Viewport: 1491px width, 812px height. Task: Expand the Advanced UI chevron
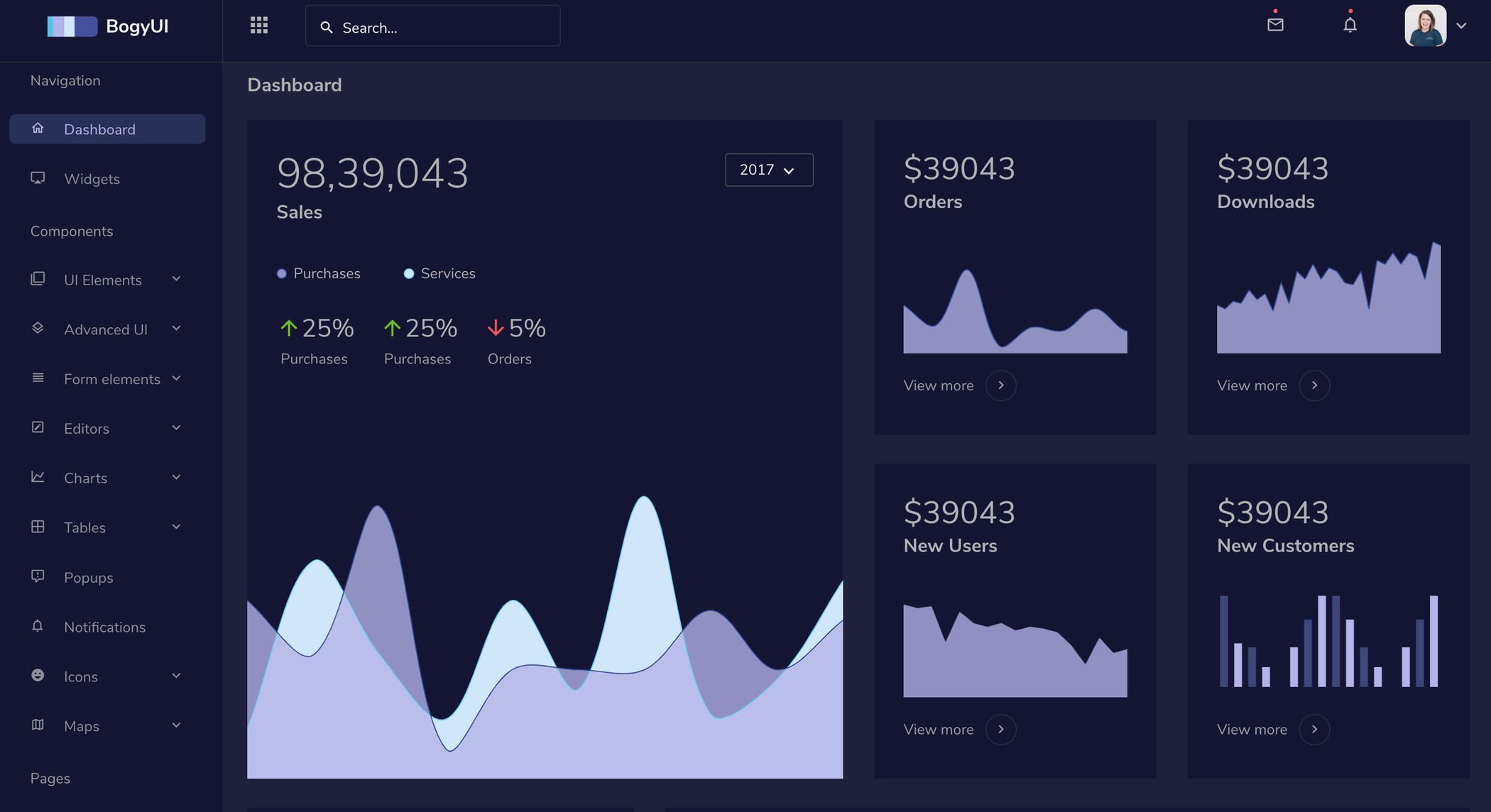(x=176, y=328)
